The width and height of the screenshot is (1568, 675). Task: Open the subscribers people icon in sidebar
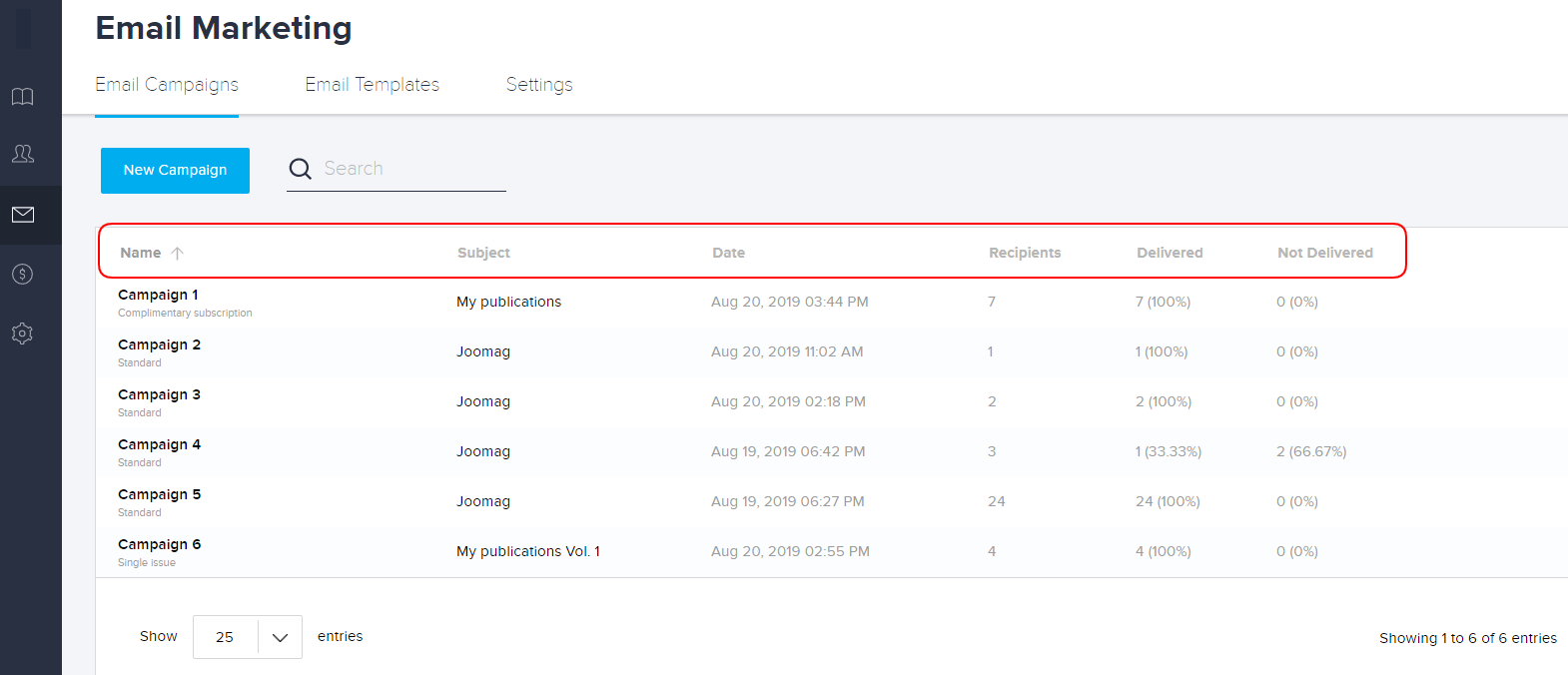click(23, 154)
